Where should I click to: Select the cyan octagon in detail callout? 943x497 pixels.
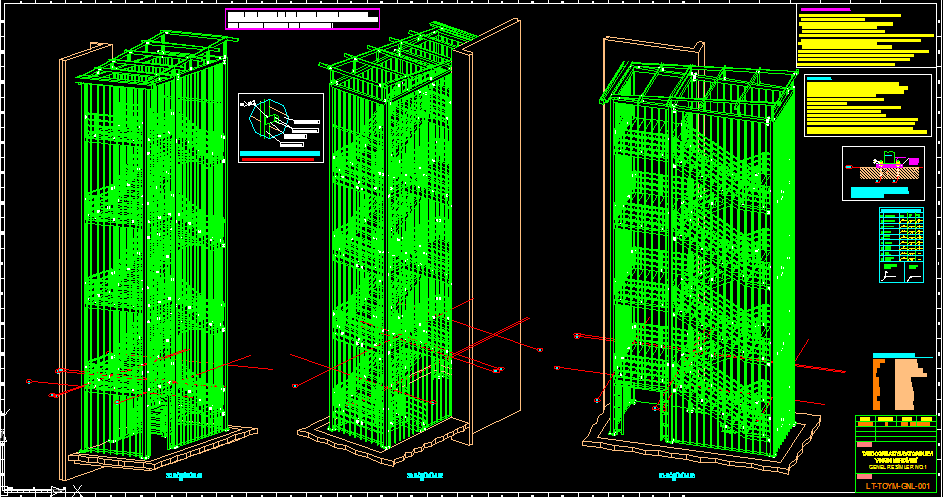pyautogui.click(x=268, y=118)
